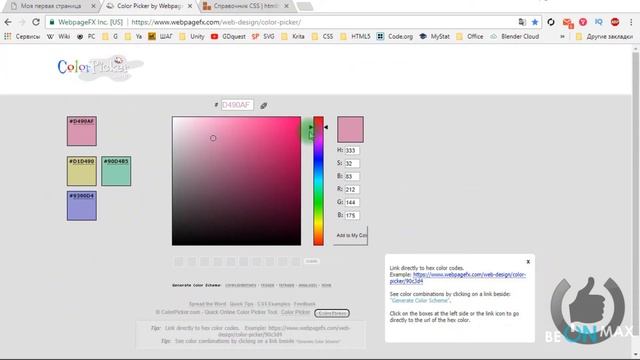
Task: Click the brightness field showing 83
Action: pyautogui.click(x=352, y=177)
